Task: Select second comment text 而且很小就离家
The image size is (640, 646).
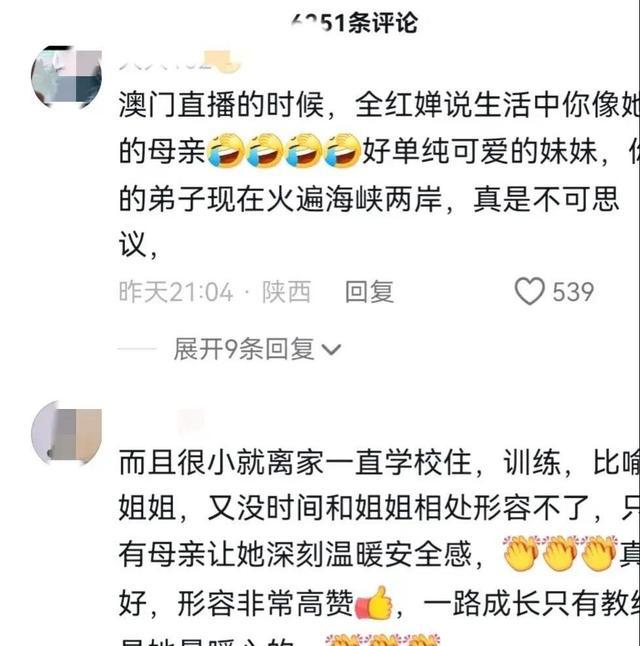Action: (x=222, y=462)
